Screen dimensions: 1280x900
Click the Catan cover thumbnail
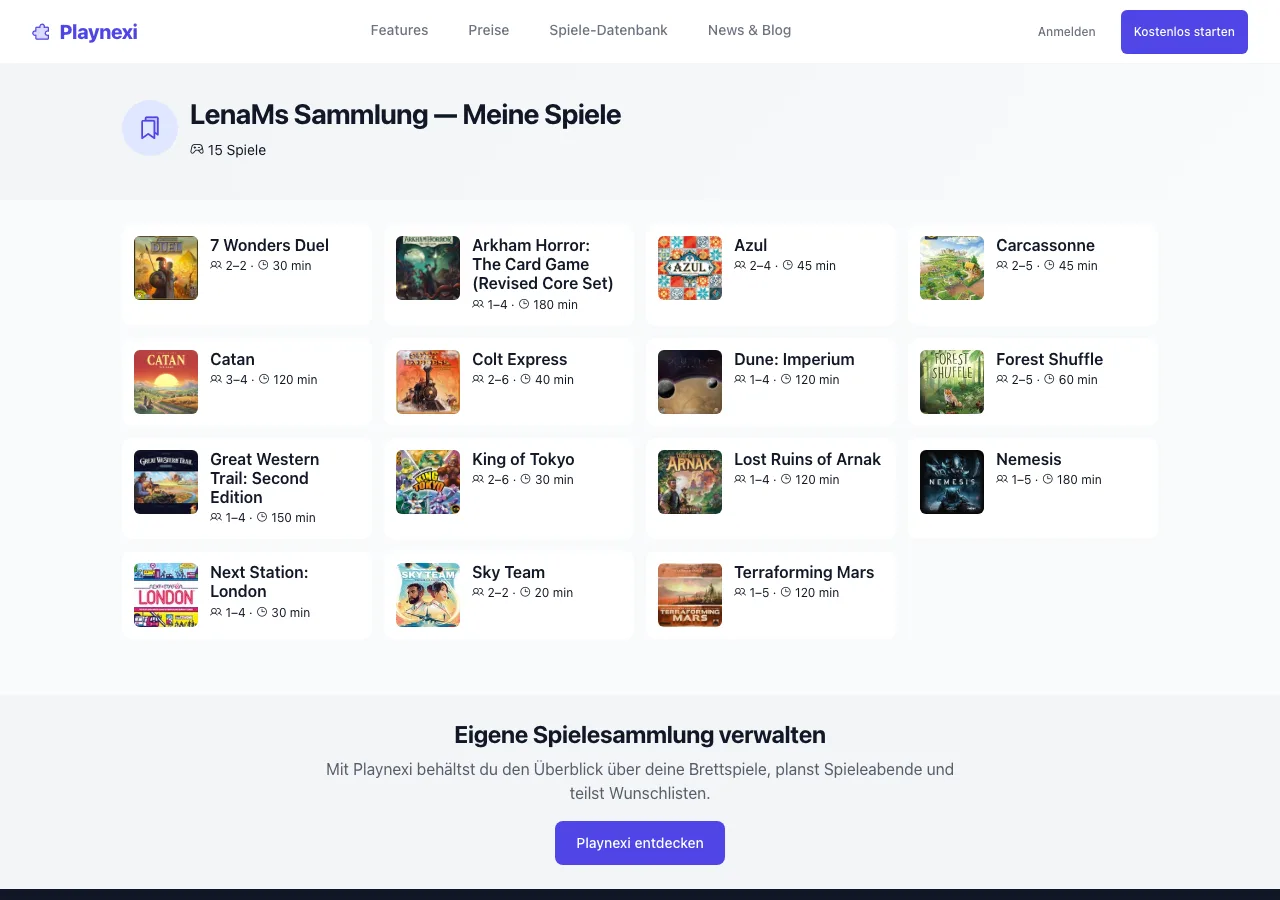[166, 382]
